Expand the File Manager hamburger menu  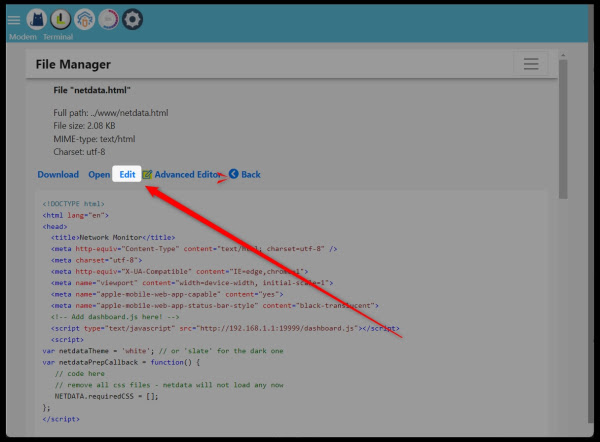click(x=531, y=64)
